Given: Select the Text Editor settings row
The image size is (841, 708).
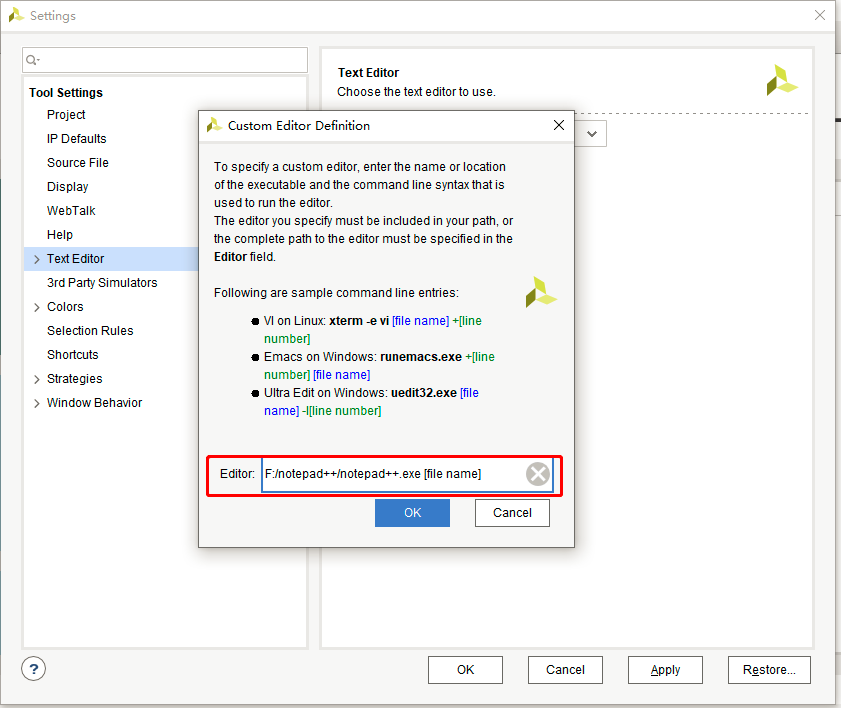Looking at the screenshot, I should pos(111,259).
